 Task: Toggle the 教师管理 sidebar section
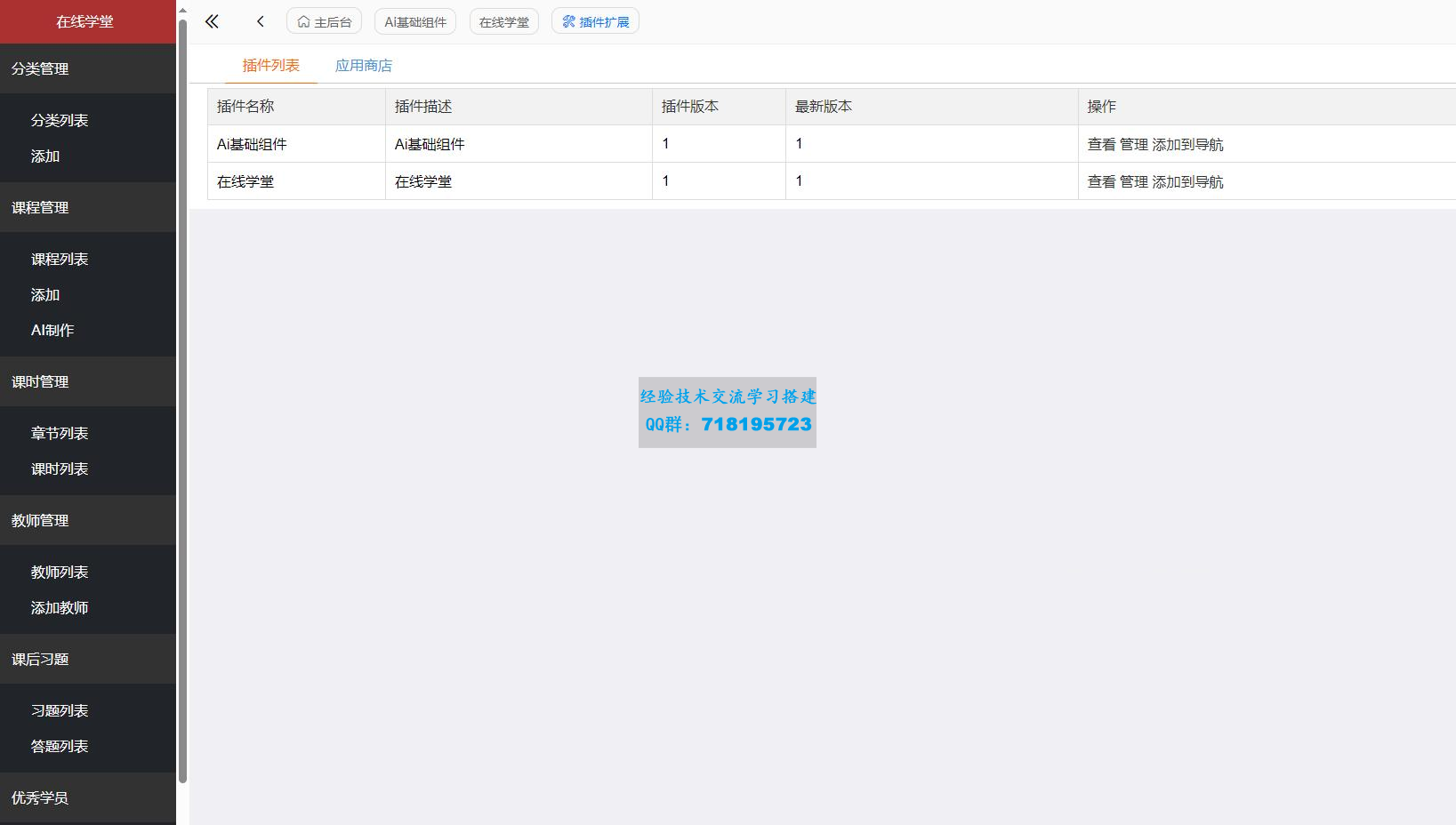coord(88,520)
